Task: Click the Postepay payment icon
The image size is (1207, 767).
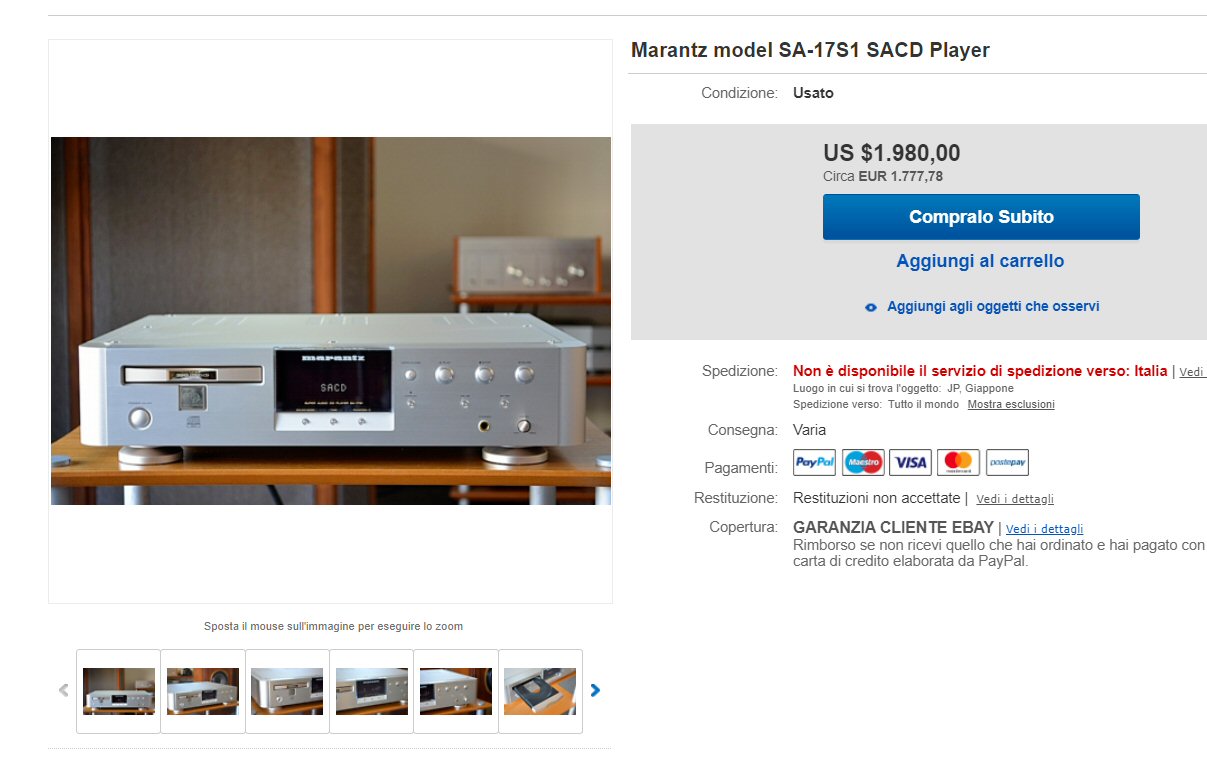Action: 1007,462
